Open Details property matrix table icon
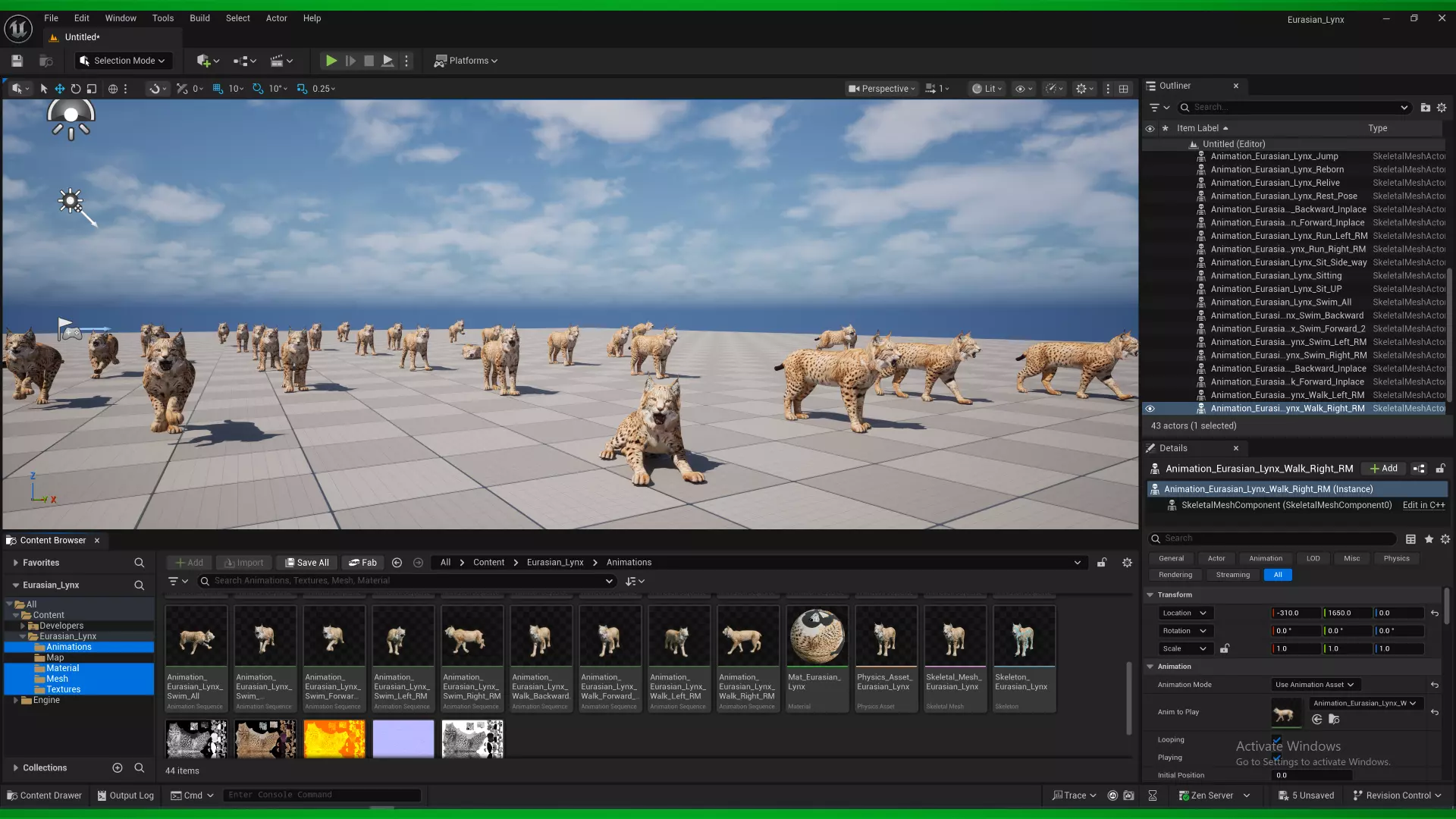Viewport: 1456px width, 819px height. tap(1410, 539)
